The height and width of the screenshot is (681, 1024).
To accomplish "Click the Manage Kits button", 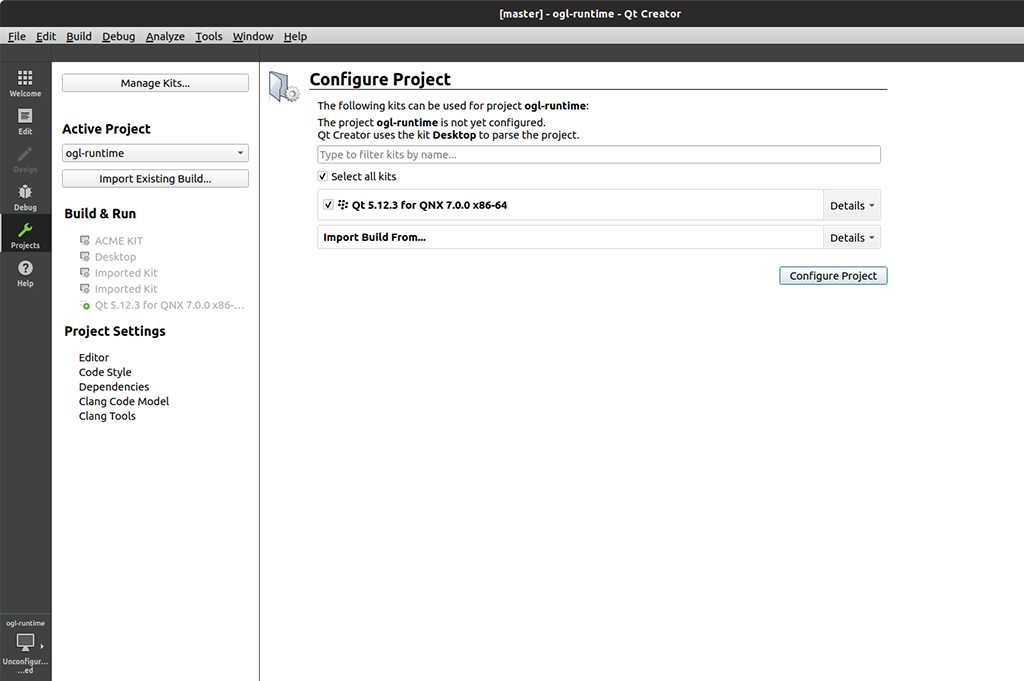I will point(155,83).
